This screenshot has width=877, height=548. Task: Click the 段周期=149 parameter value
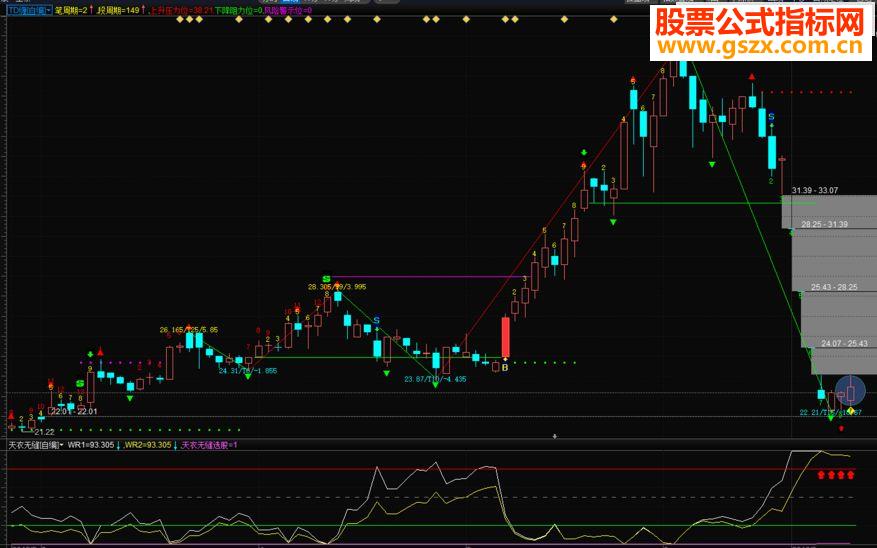point(118,10)
